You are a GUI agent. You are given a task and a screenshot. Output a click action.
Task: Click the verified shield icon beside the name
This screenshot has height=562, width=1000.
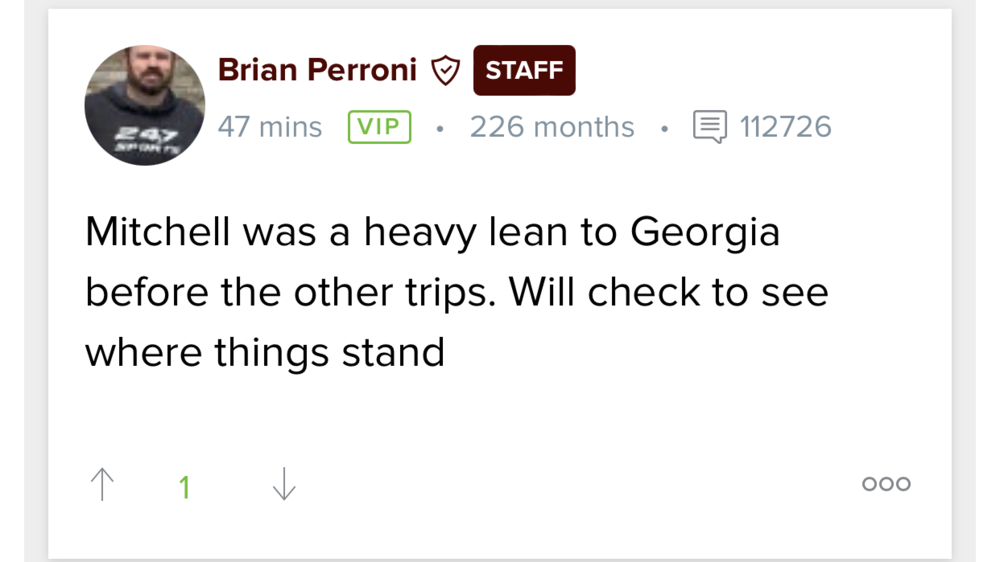point(445,71)
